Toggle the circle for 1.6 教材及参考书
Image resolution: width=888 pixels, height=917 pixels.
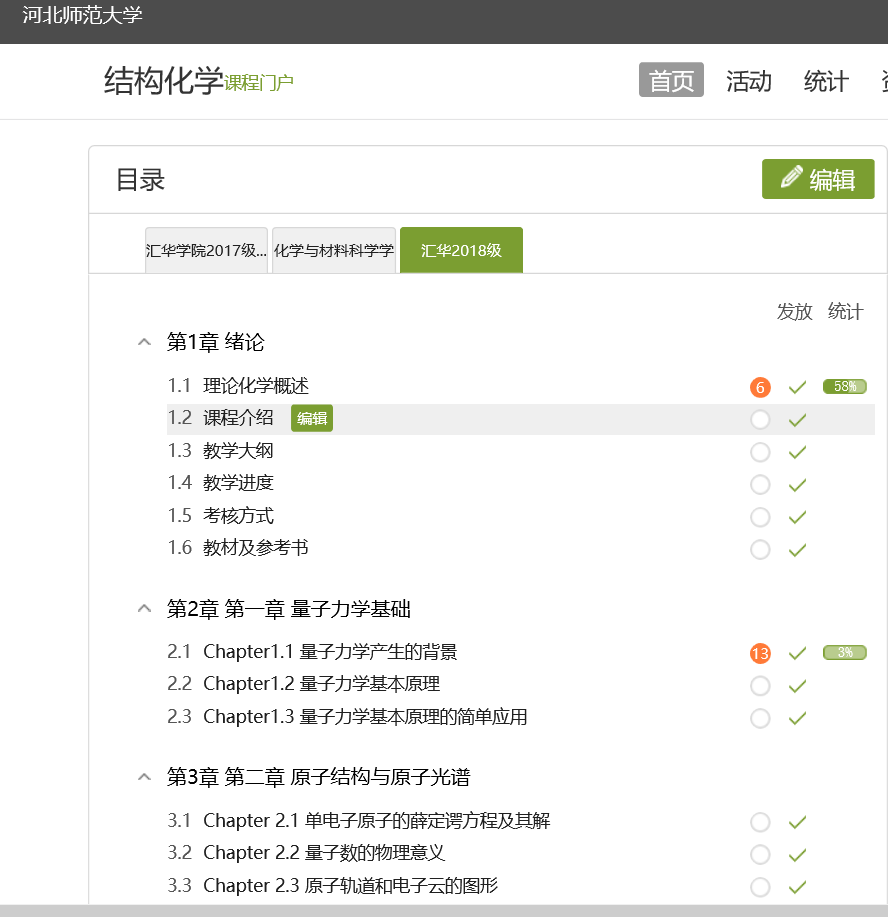click(760, 549)
